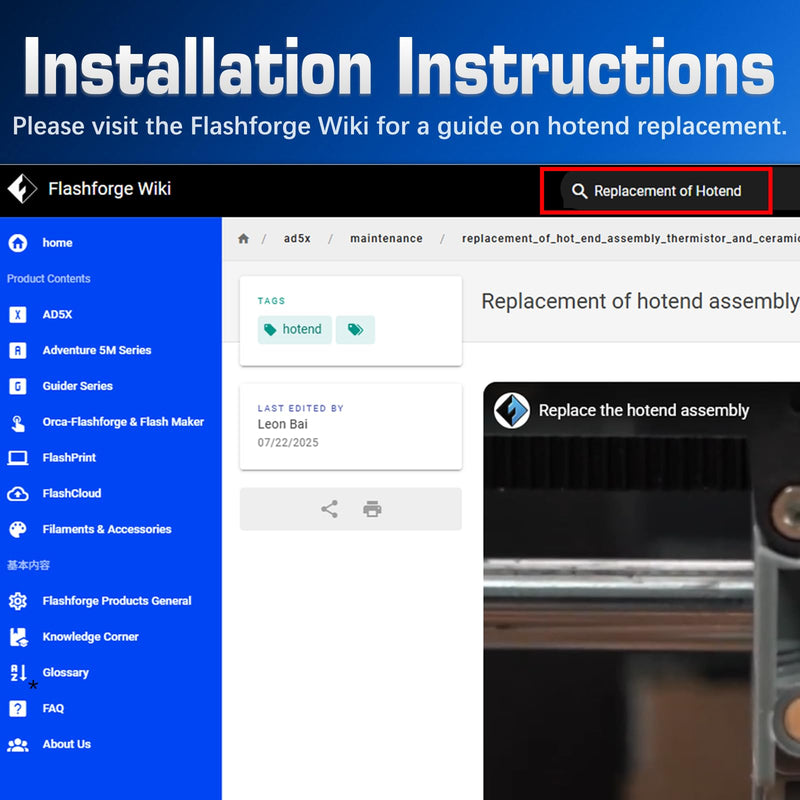This screenshot has height=800, width=800.
Task: Focus the Replacement of Hotend search field
Action: pos(665,191)
